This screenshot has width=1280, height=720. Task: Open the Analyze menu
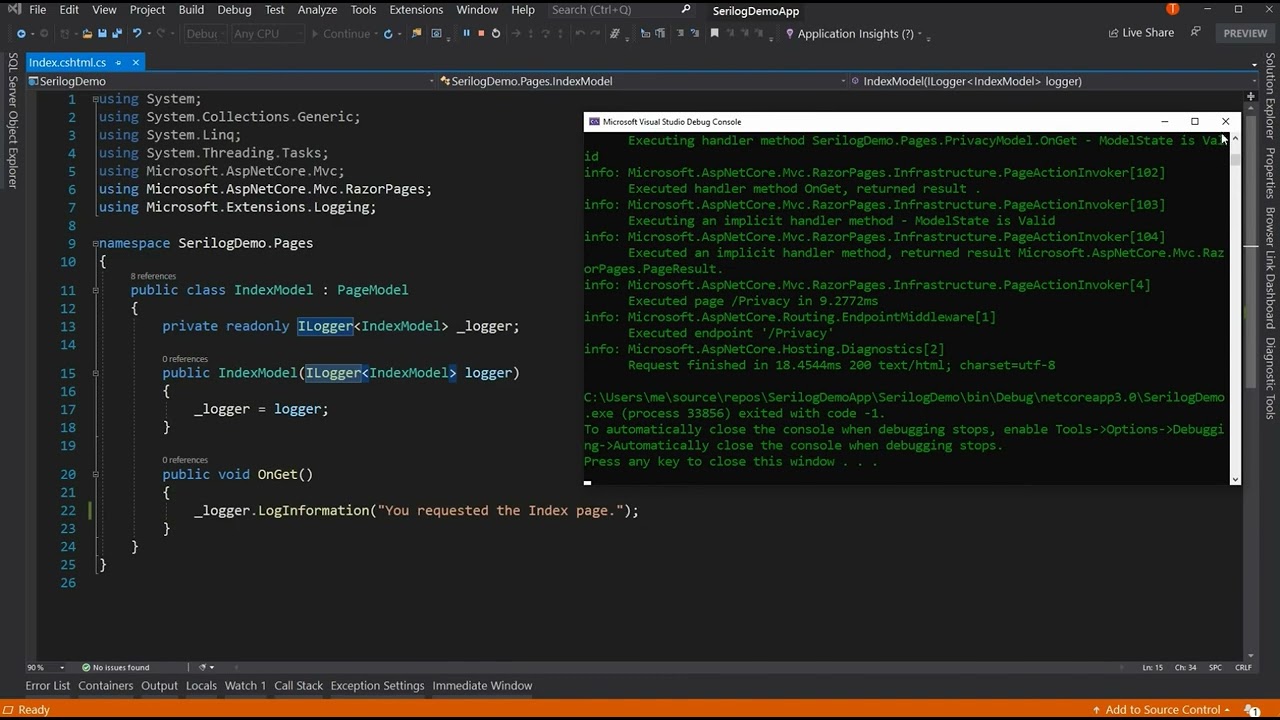pyautogui.click(x=317, y=10)
